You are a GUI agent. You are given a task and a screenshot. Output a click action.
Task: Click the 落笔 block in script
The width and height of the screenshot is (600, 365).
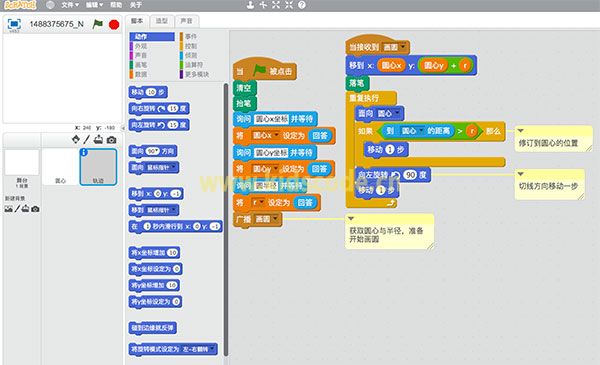(x=357, y=83)
